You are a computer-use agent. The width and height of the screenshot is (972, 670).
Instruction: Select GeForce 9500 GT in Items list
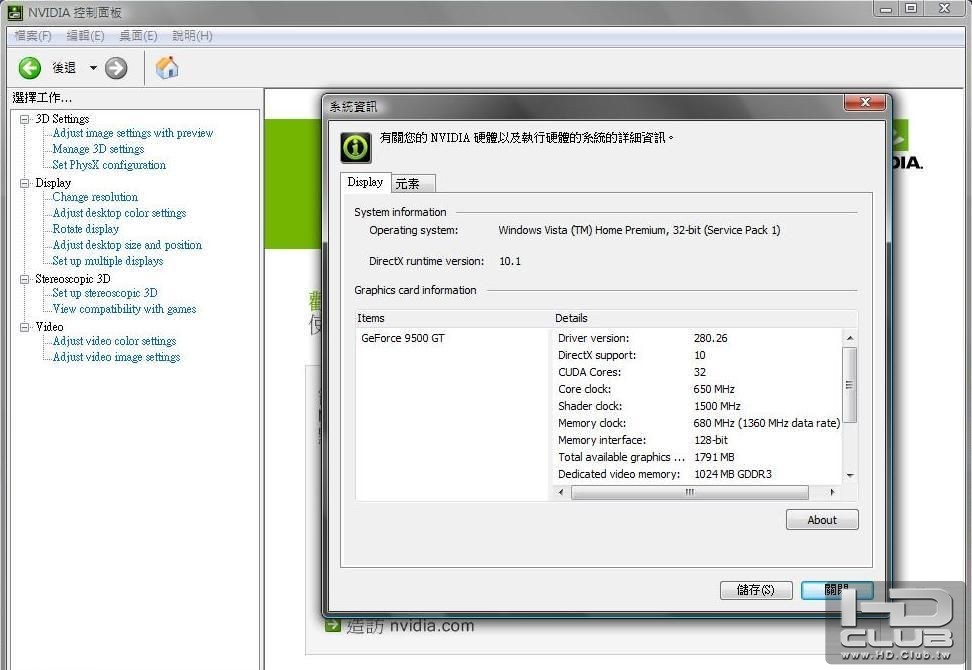coord(403,338)
